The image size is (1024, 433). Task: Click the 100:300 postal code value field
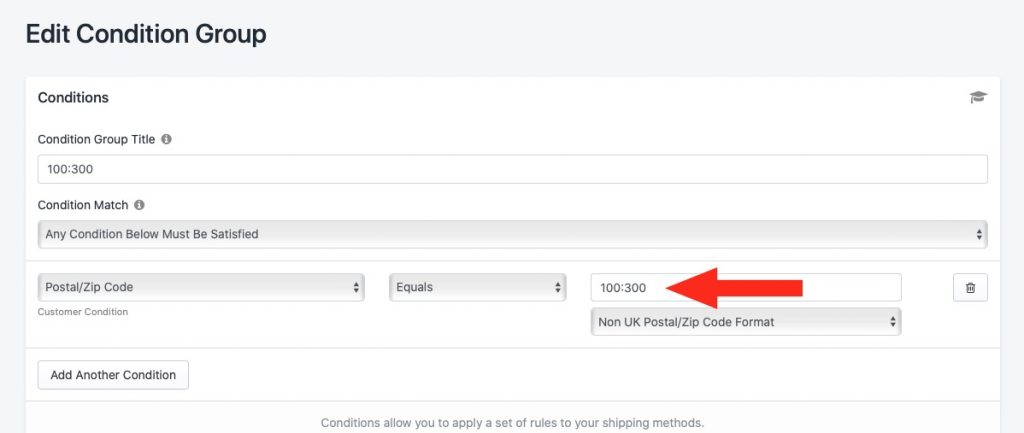(x=746, y=287)
